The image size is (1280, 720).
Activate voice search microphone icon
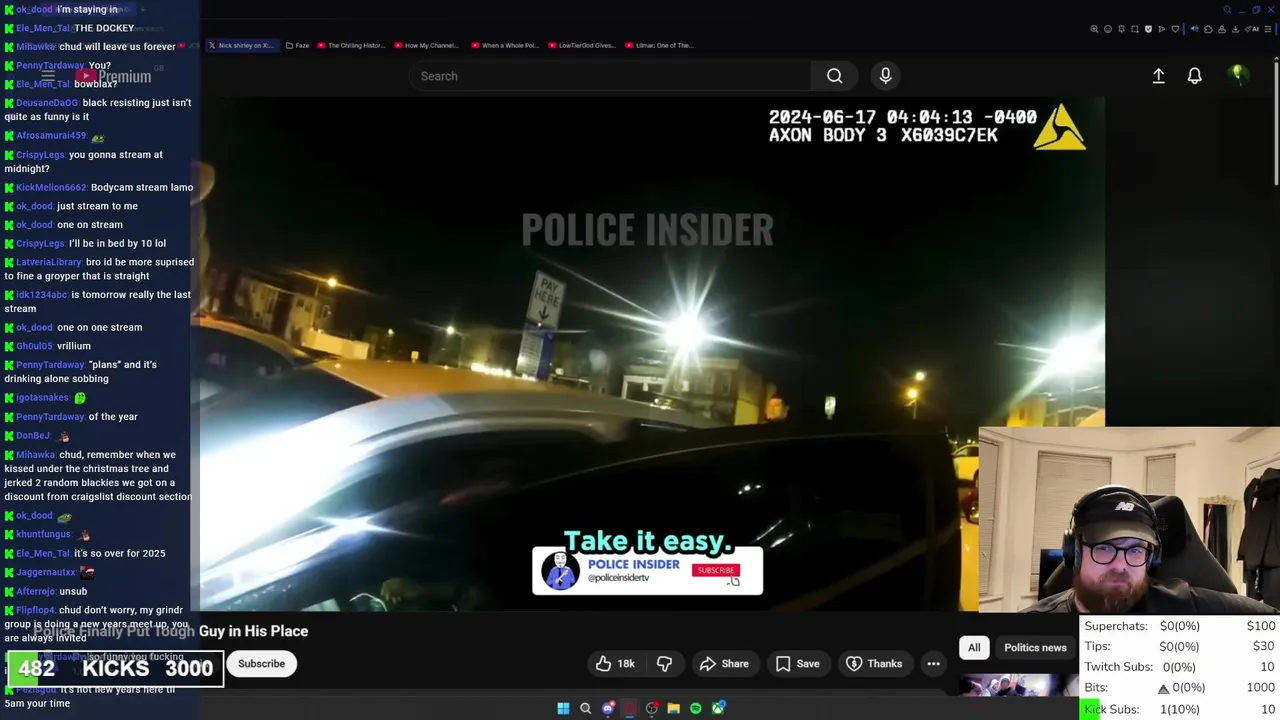pos(885,76)
